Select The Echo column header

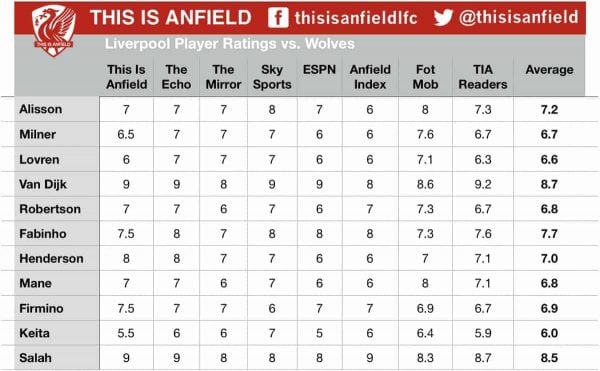[176, 77]
